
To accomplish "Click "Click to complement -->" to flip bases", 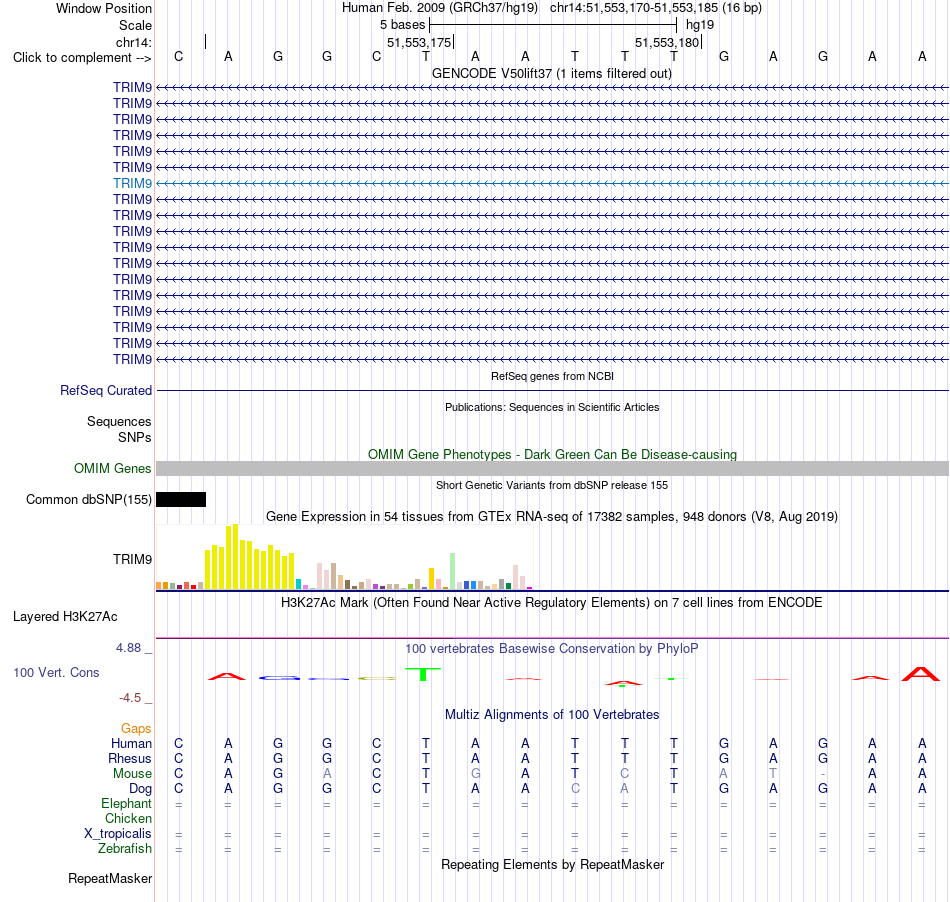I will click(x=82, y=58).
